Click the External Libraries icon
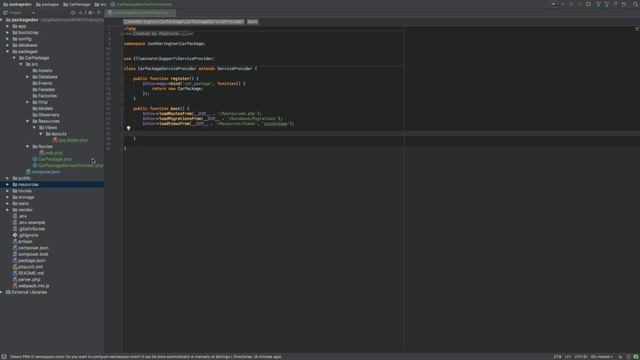This screenshot has width=640, height=360. (8, 292)
